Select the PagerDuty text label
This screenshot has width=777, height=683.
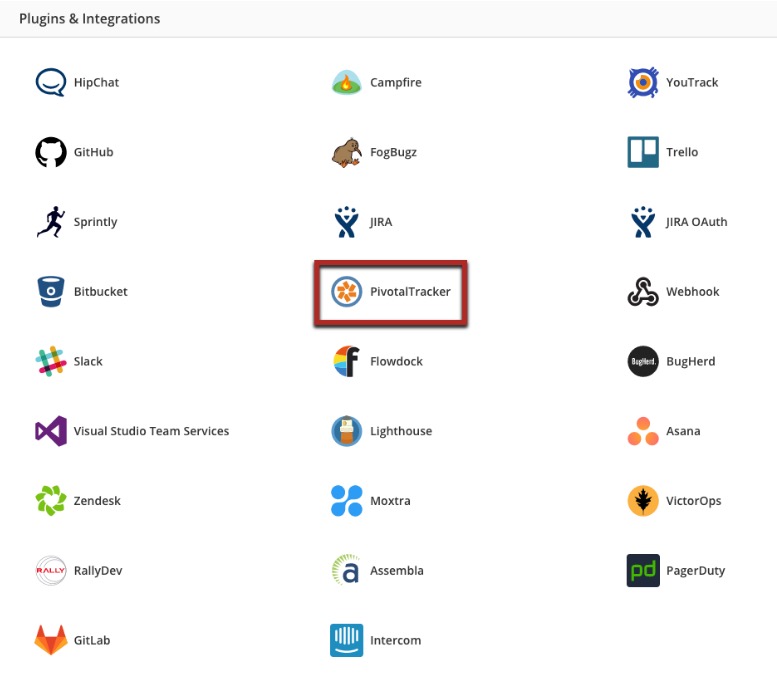(695, 571)
